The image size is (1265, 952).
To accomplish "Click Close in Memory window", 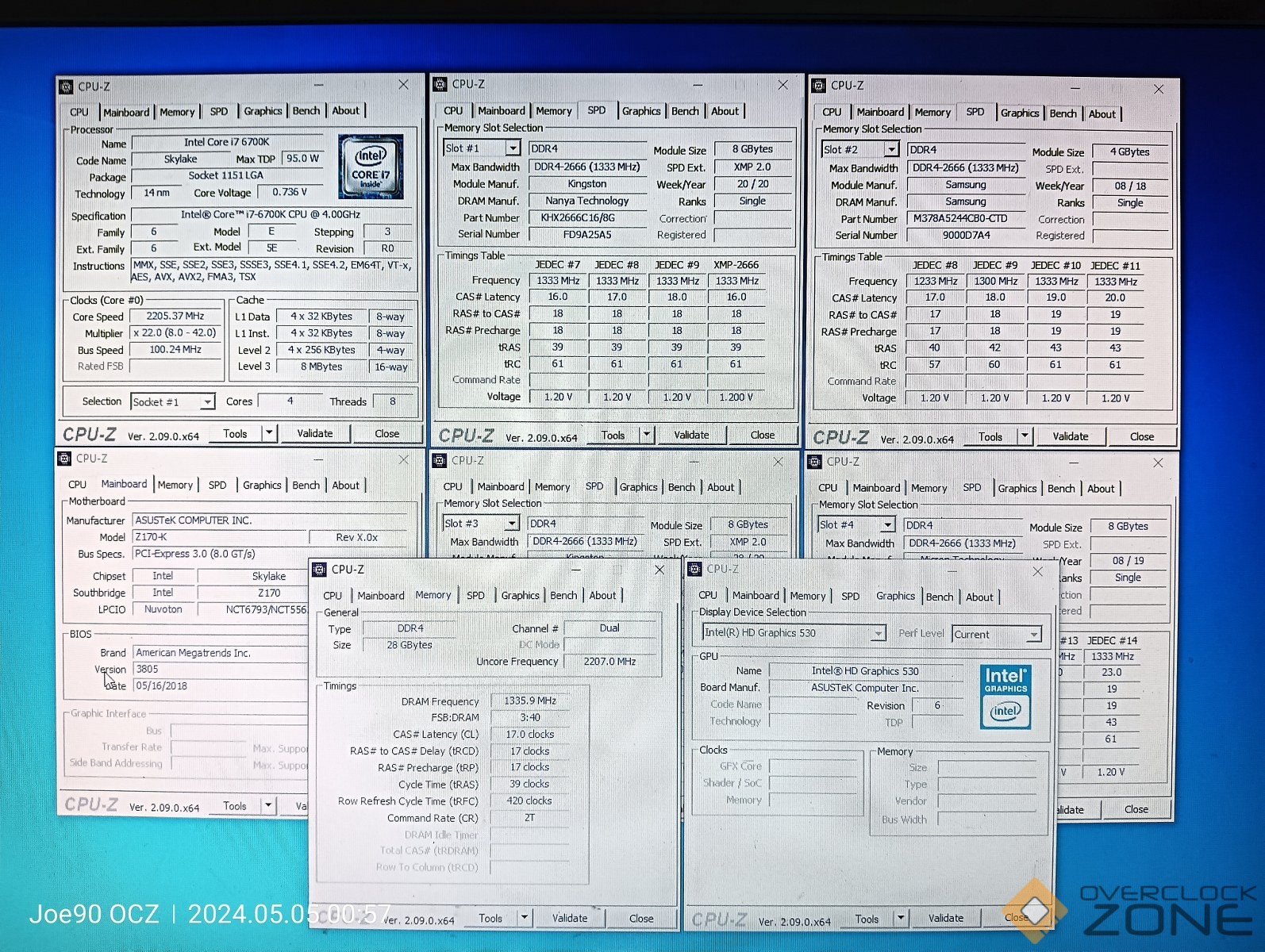I will [x=641, y=918].
